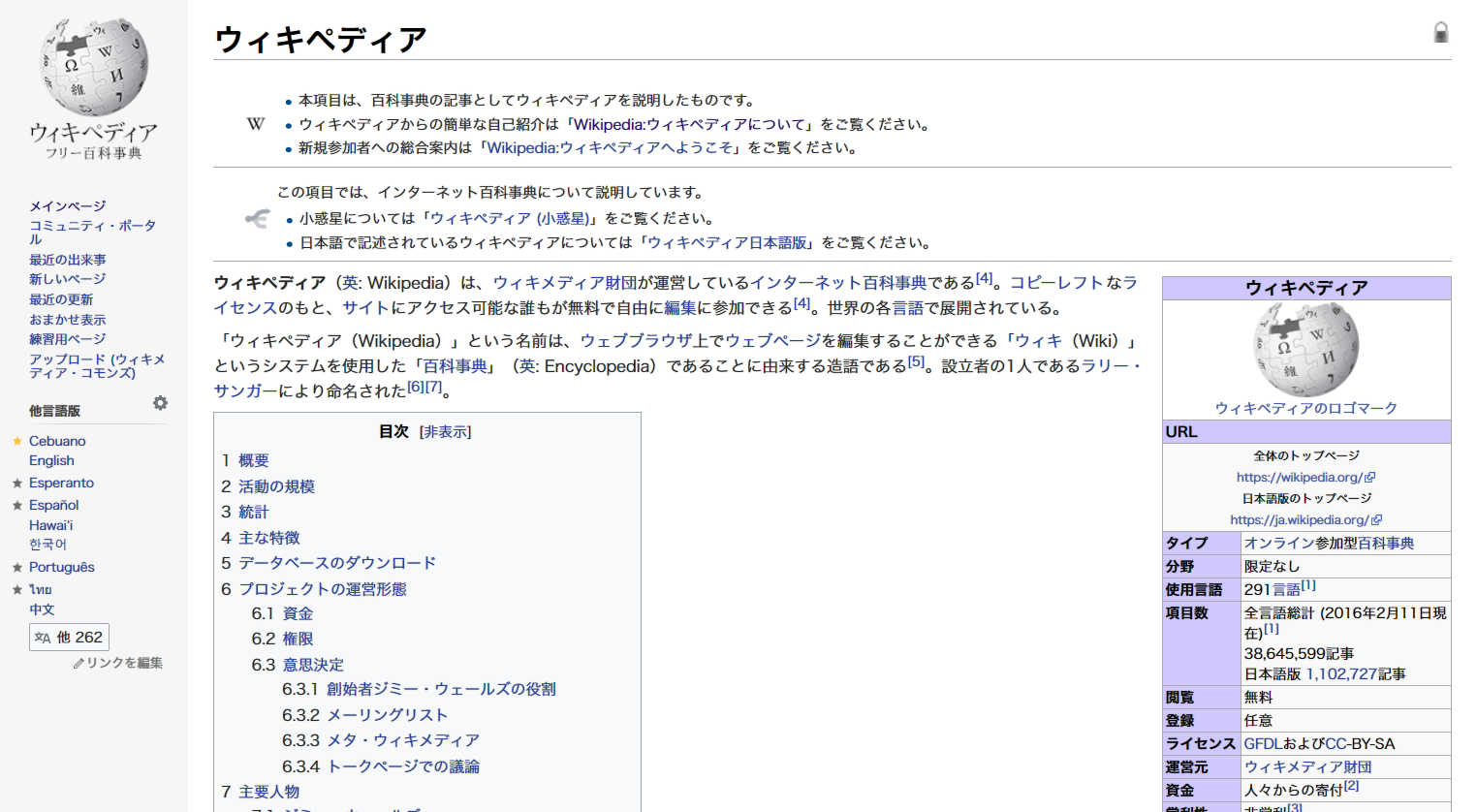Open GFDL license link in infobox

pos(1263,744)
